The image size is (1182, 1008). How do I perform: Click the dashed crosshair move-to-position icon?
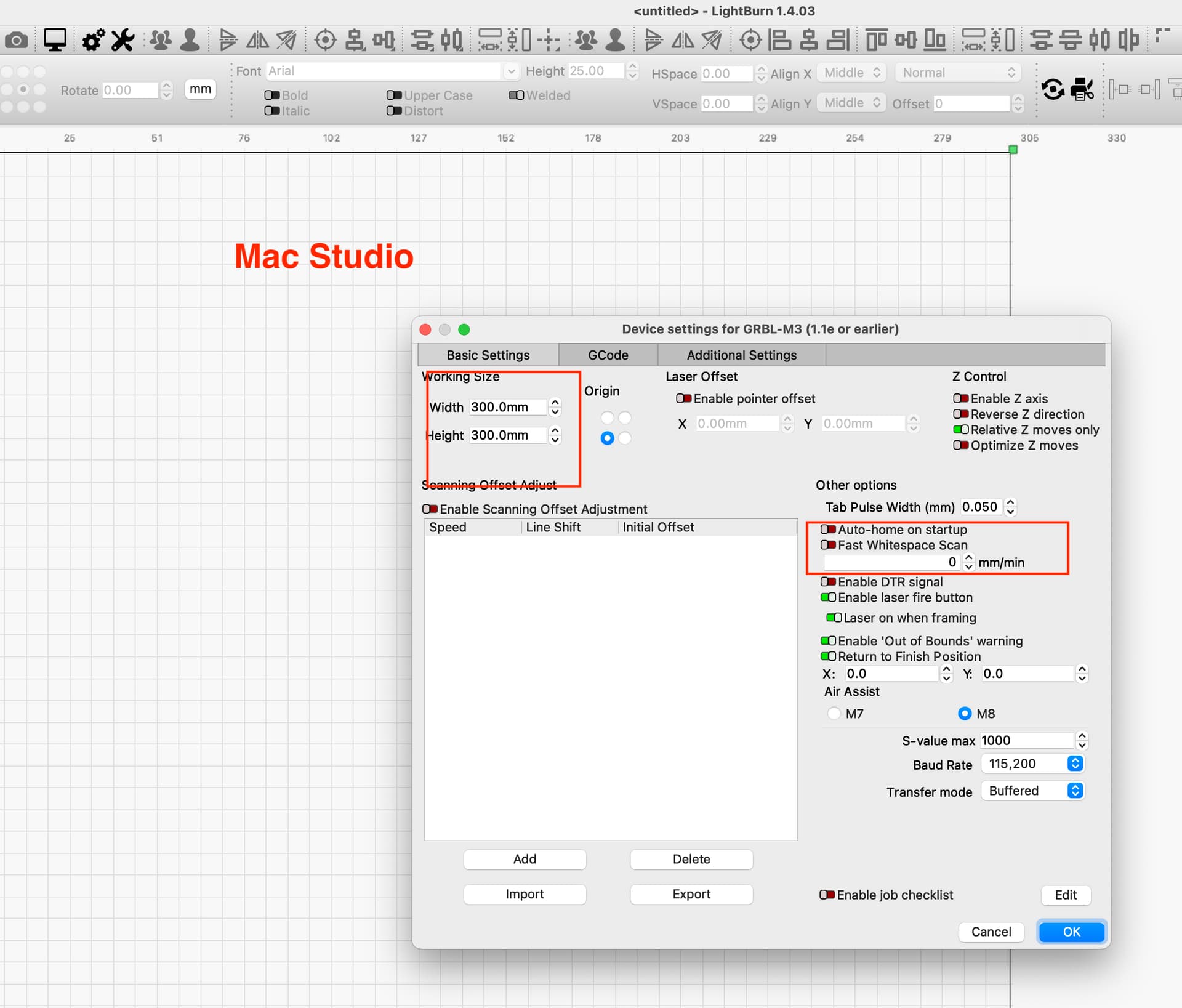548,41
